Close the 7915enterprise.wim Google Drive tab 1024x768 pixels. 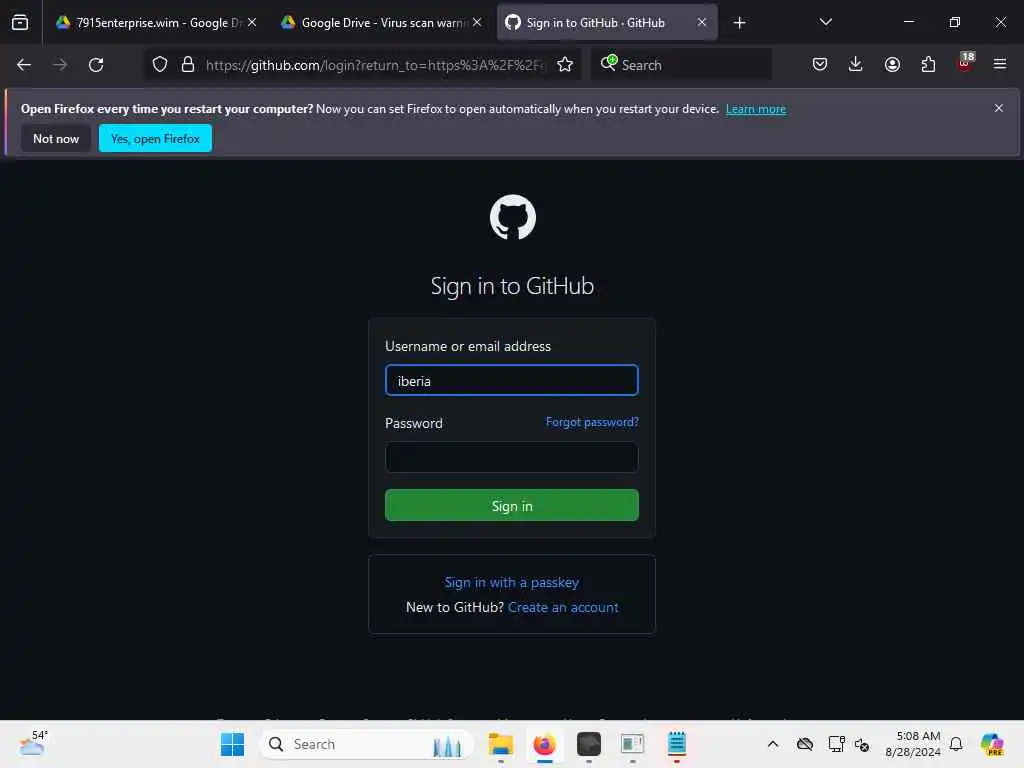[x=252, y=22]
